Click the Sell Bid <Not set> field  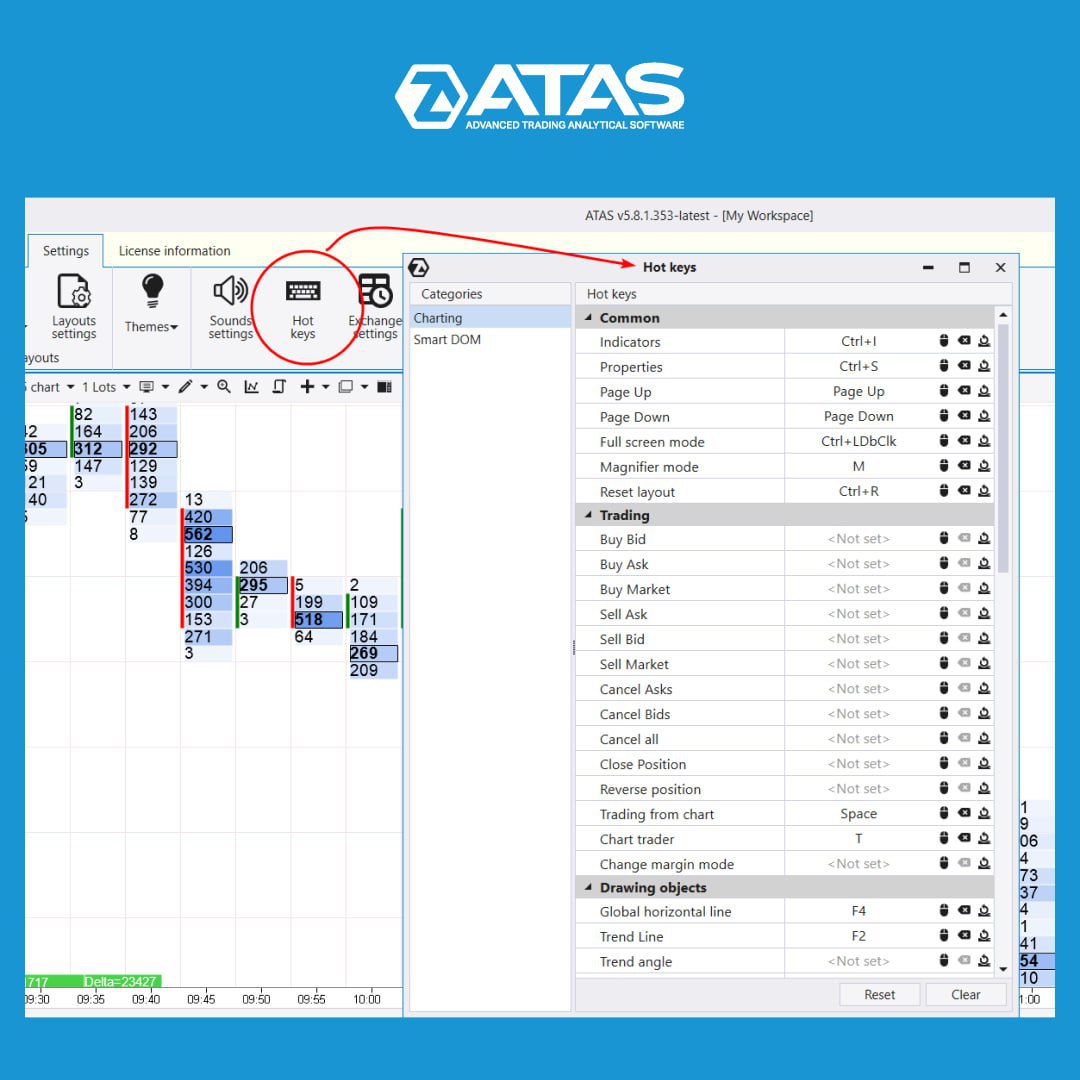point(858,638)
